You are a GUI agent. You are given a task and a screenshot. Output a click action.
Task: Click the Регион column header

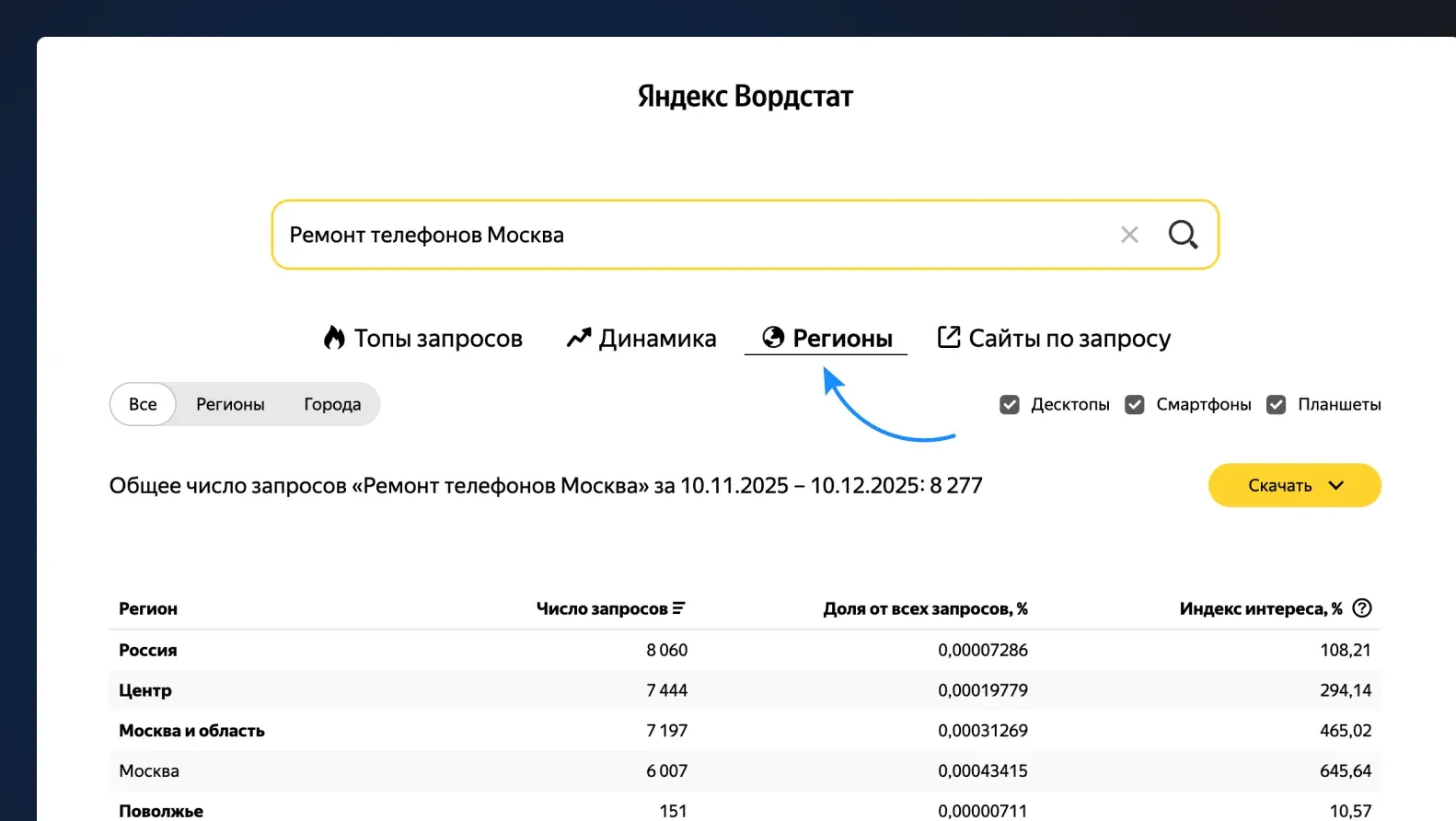point(148,608)
